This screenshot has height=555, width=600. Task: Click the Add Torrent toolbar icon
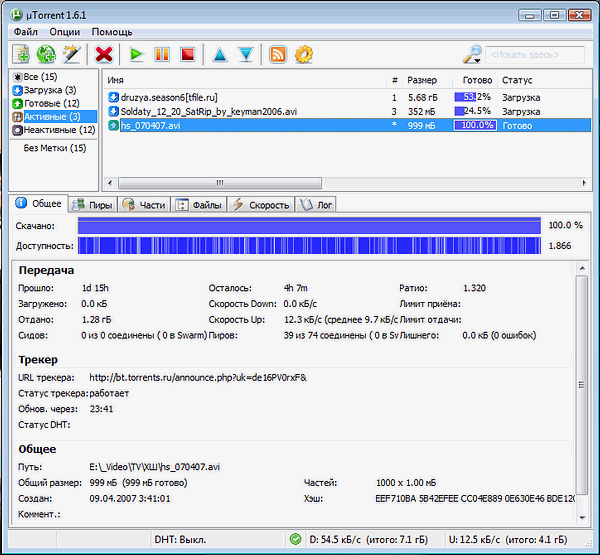(x=21, y=54)
